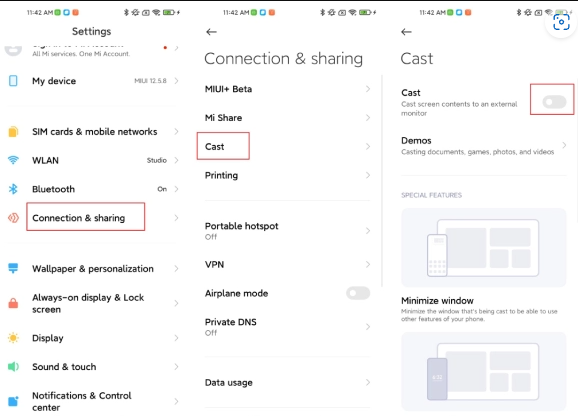Viewport: 578px width, 416px height.
Task: Tap the green Sound & touch speaker icon
Action: click(x=13, y=367)
